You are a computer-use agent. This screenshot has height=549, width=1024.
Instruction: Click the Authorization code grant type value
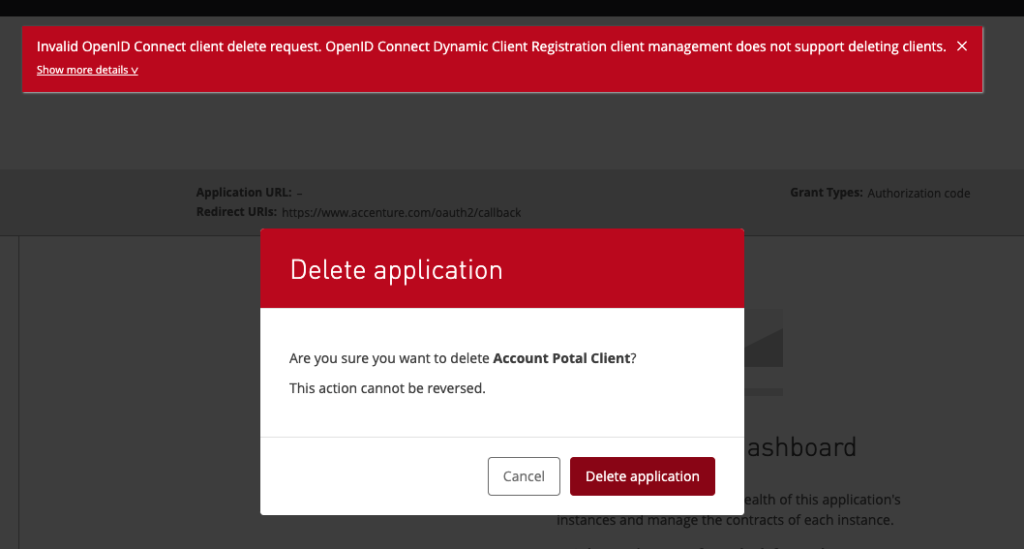(x=918, y=193)
